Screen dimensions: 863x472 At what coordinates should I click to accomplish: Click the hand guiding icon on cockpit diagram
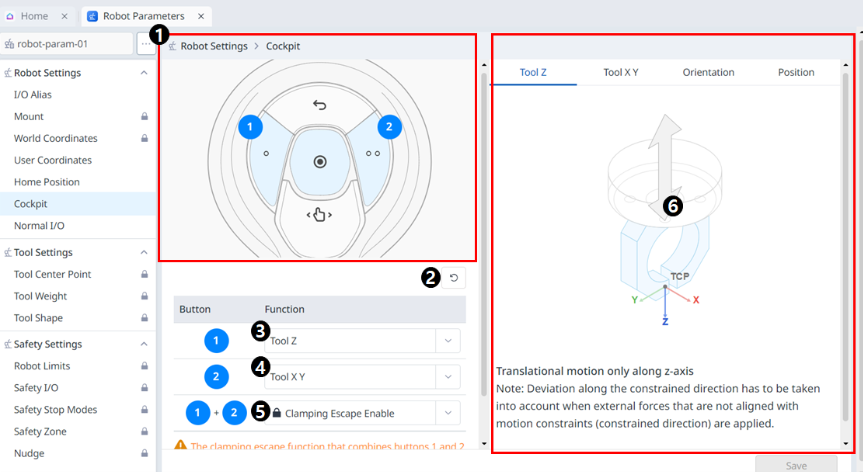tap(319, 214)
